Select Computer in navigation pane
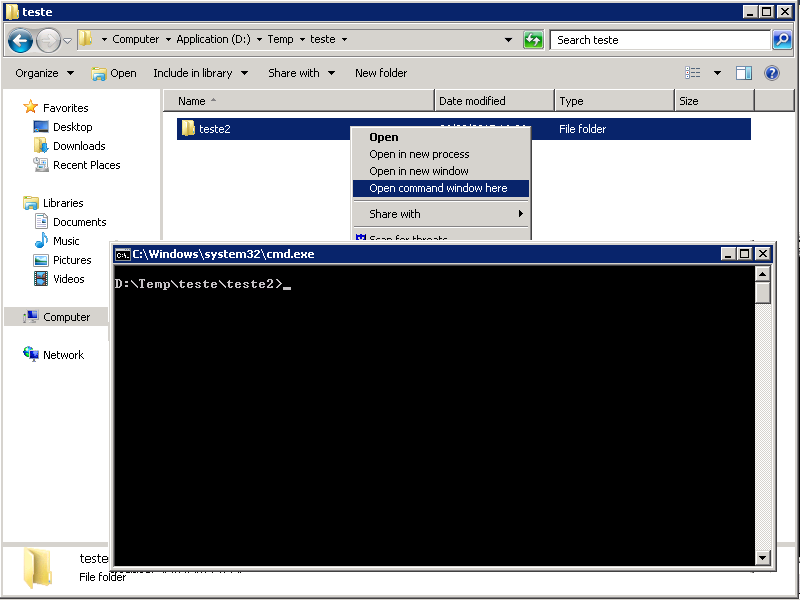 pos(66,317)
